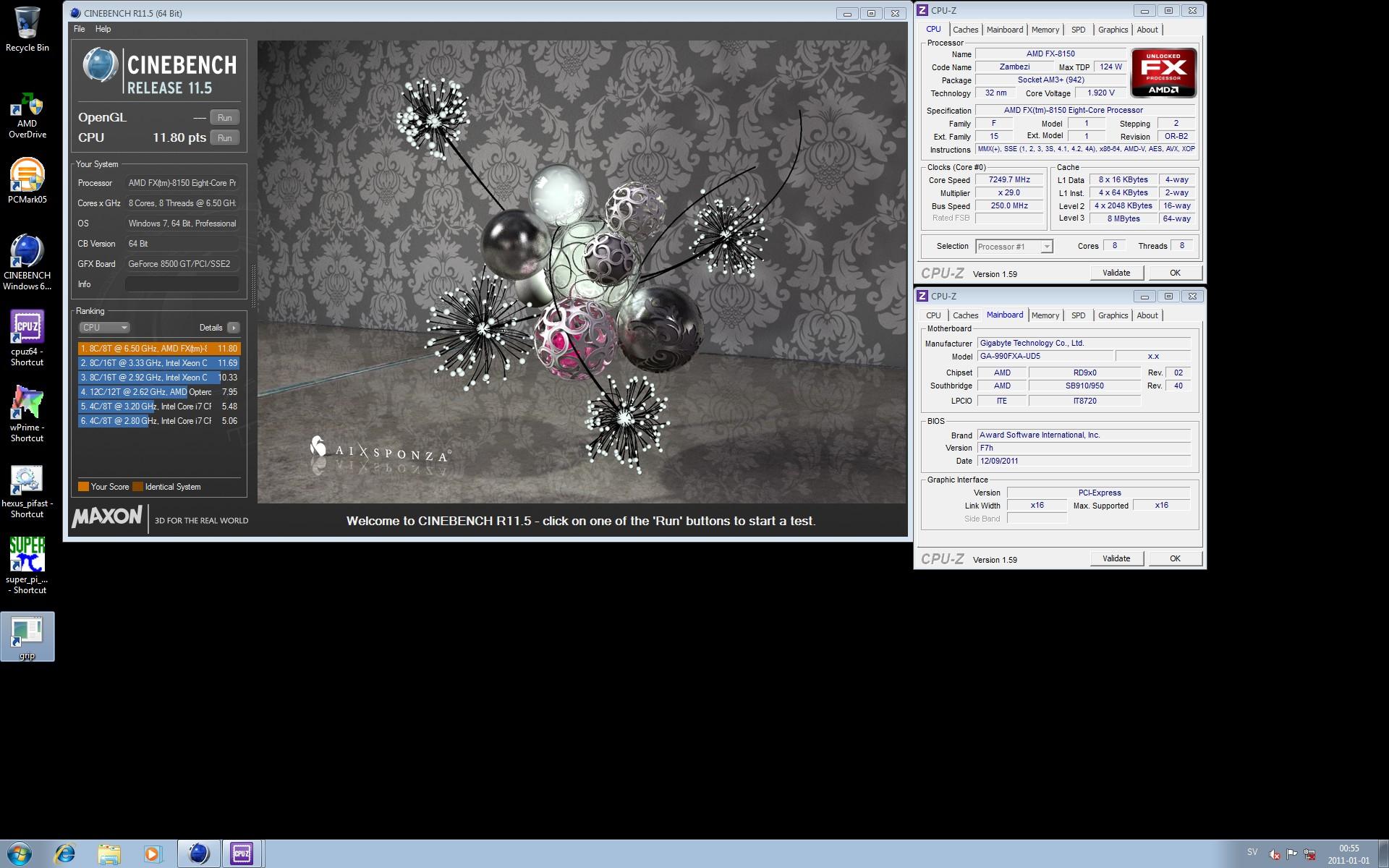Click the Identical System brown legend swatch
Screen dimensions: 1389x868
137,487
